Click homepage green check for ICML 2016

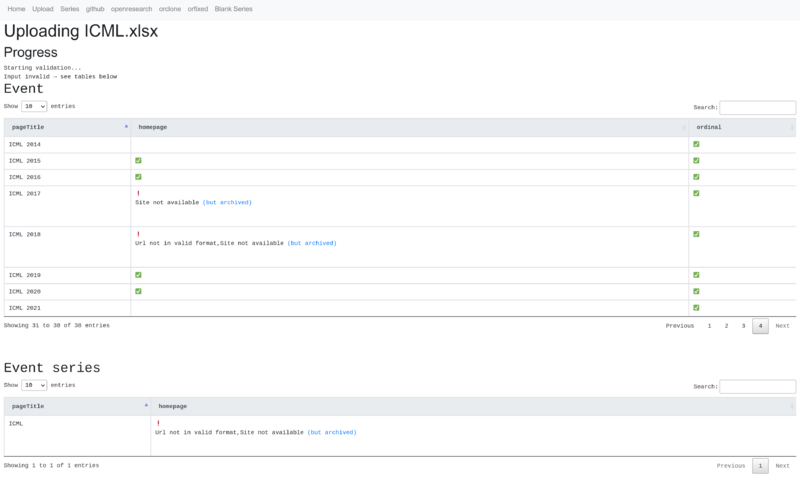[x=138, y=177]
